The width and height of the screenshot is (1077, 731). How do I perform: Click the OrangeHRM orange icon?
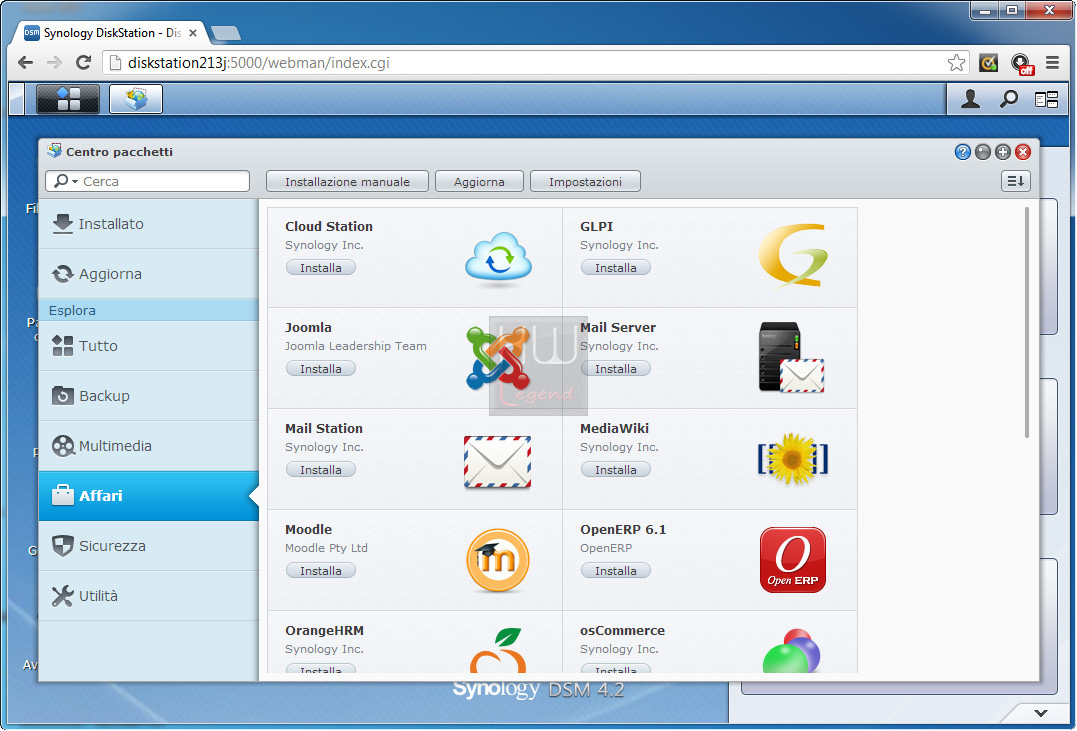click(498, 650)
